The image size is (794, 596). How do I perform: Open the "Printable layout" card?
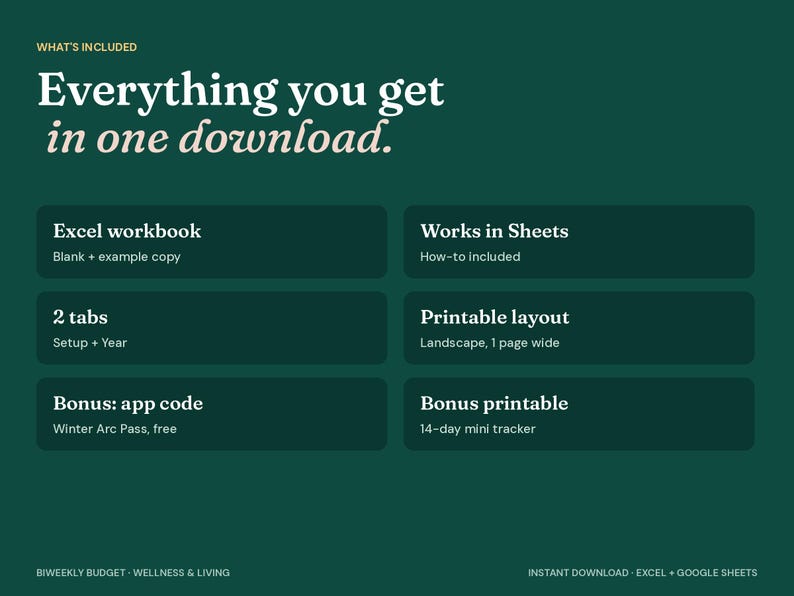(579, 328)
